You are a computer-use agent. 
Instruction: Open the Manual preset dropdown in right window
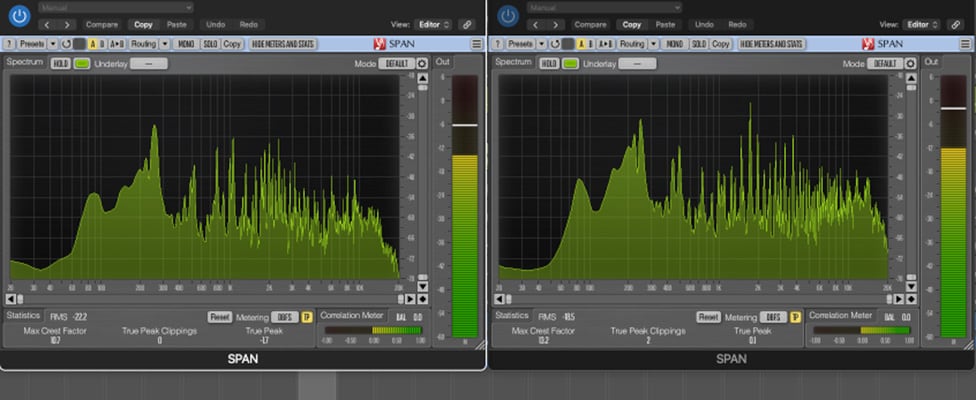[x=604, y=7]
